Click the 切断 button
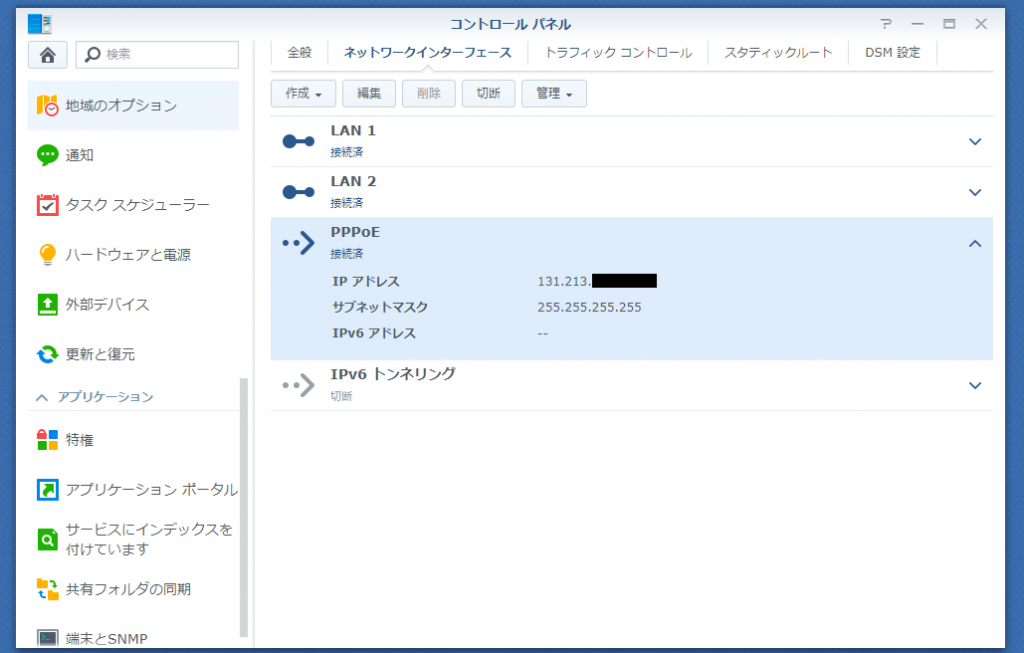The image size is (1024, 653). (x=488, y=93)
